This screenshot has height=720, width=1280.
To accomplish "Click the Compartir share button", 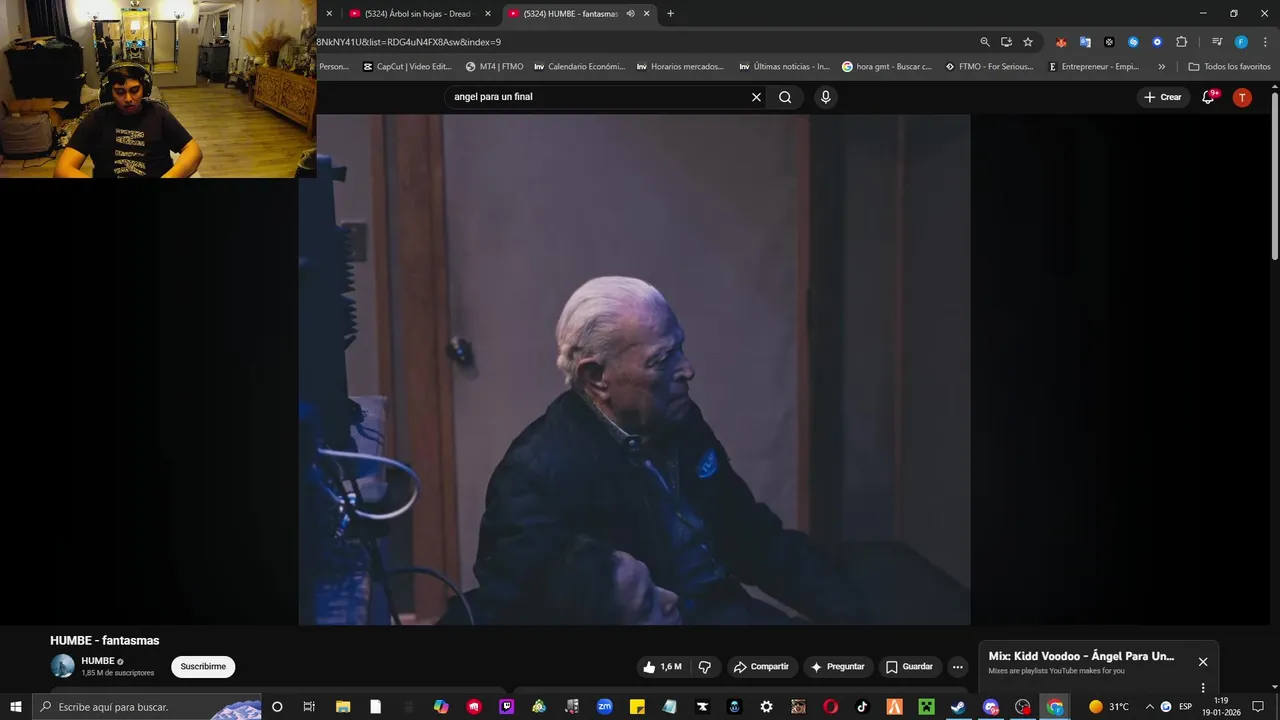I will click(x=761, y=667).
